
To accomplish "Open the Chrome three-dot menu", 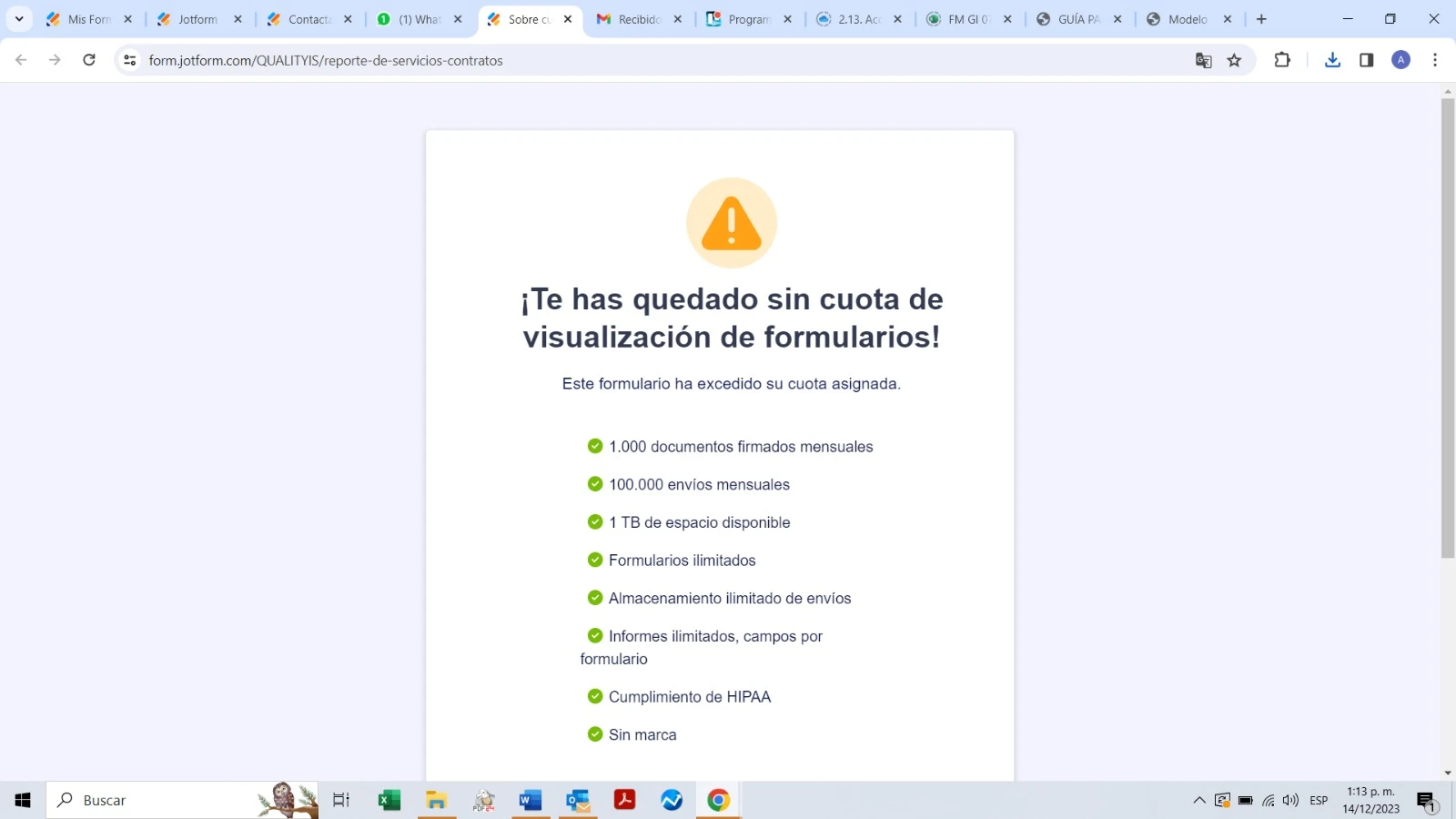I will coord(1435,60).
